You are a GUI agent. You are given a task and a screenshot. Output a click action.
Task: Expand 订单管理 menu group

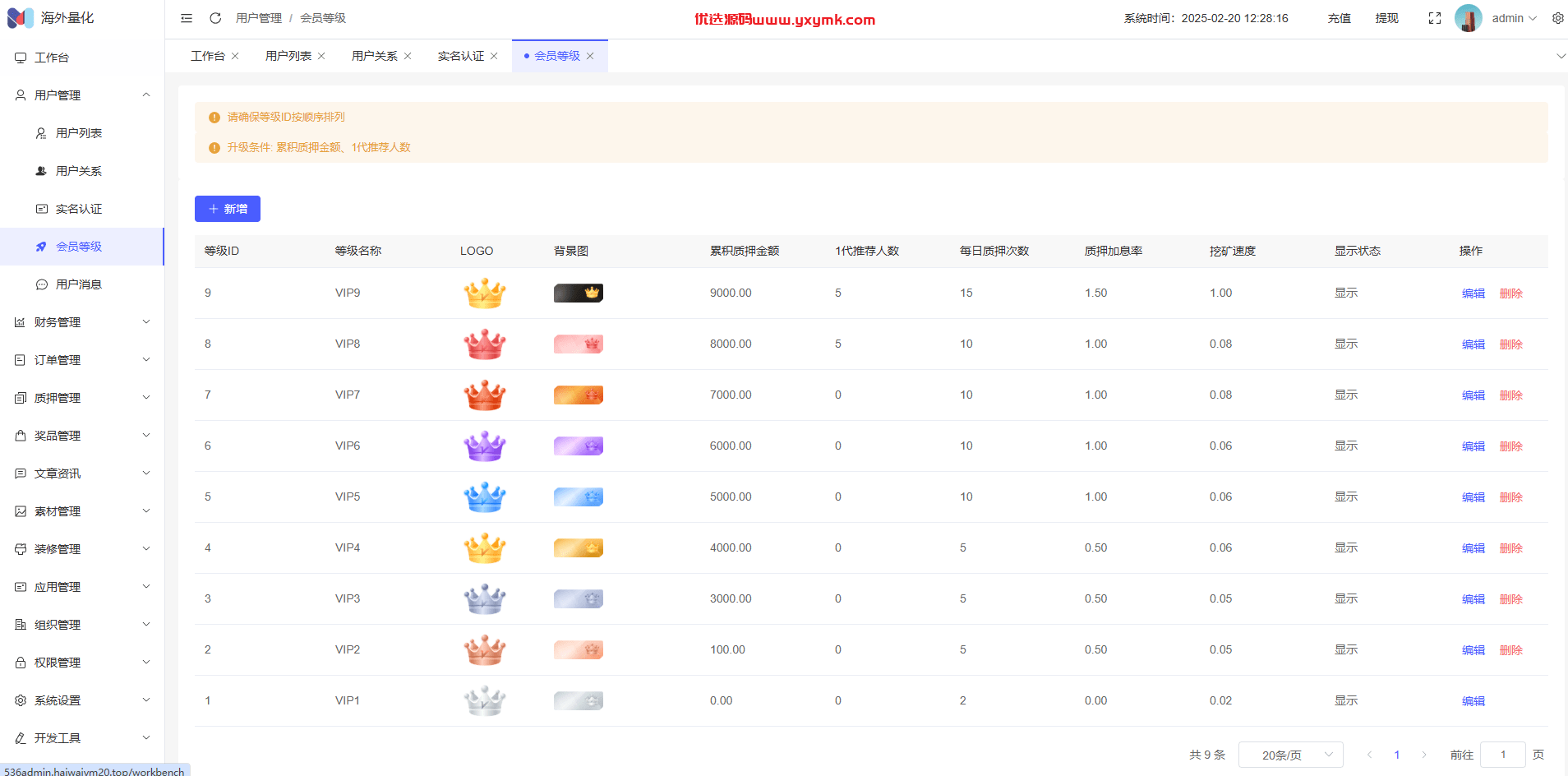[82, 360]
